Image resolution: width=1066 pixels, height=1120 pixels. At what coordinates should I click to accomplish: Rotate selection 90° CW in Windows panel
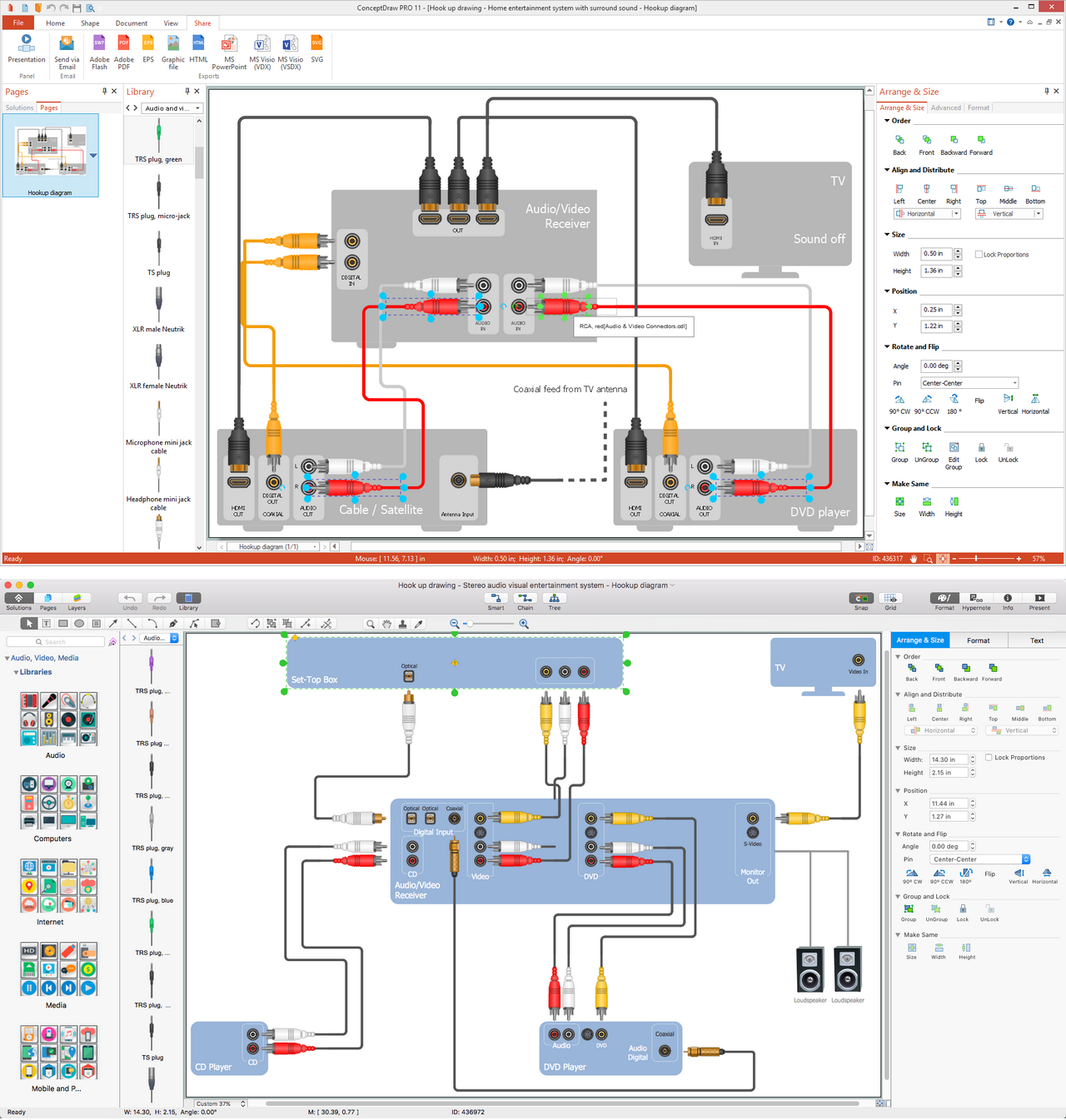pyautogui.click(x=899, y=404)
